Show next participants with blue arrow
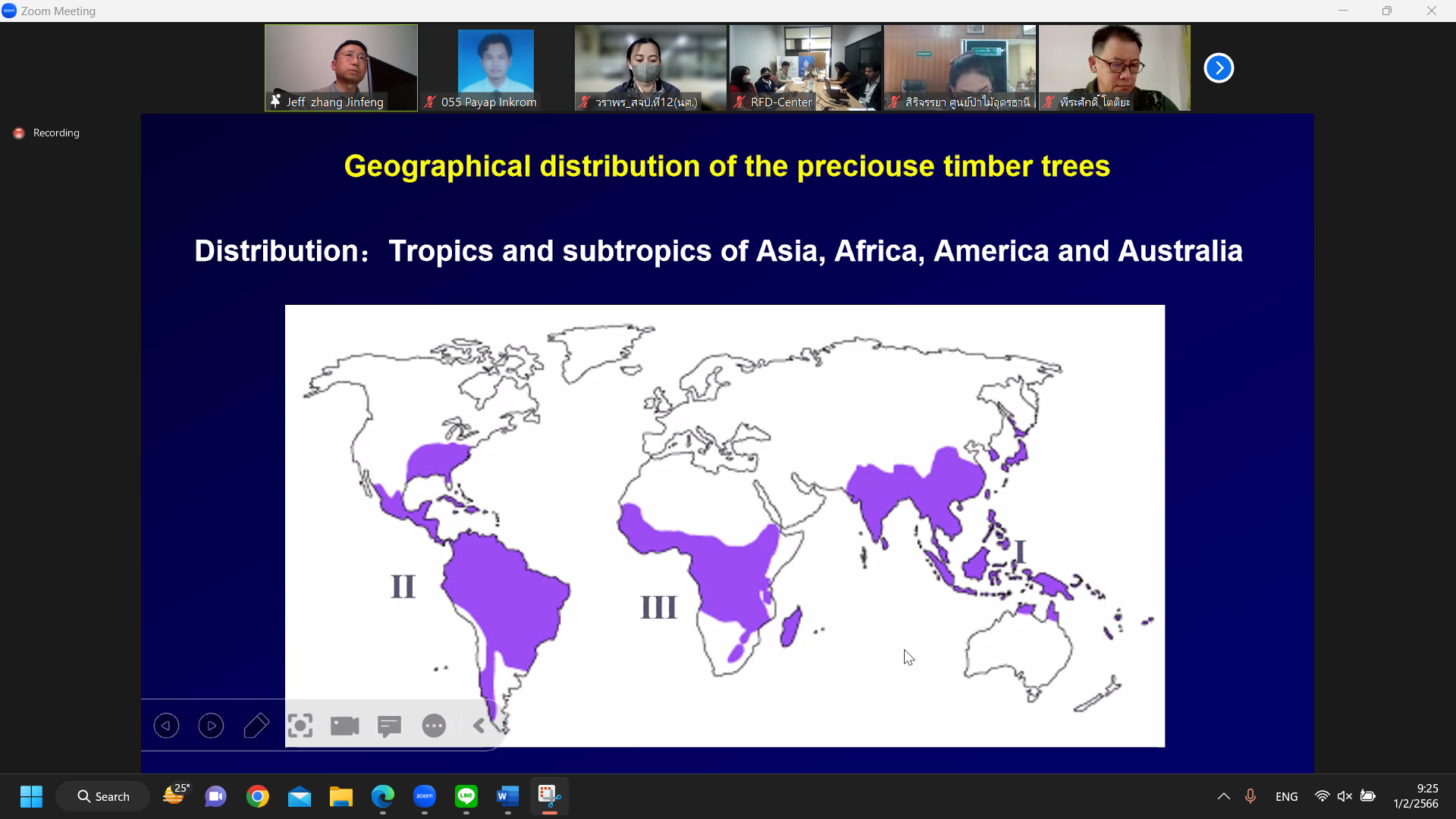Screen dimensions: 1456x819 [1219, 67]
